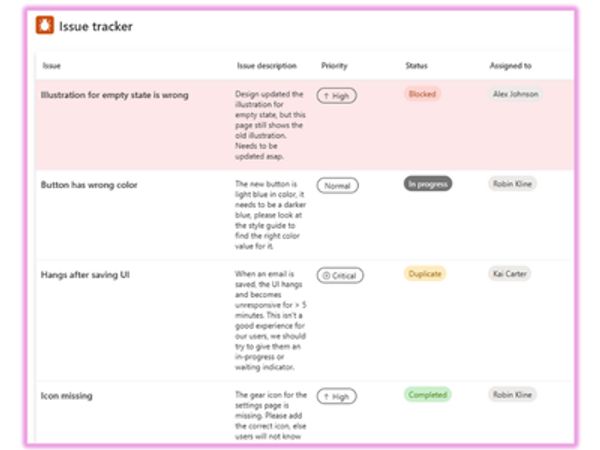Image resolution: width=600 pixels, height=450 pixels.
Task: Click the Blocked status badge
Action: tap(421, 94)
